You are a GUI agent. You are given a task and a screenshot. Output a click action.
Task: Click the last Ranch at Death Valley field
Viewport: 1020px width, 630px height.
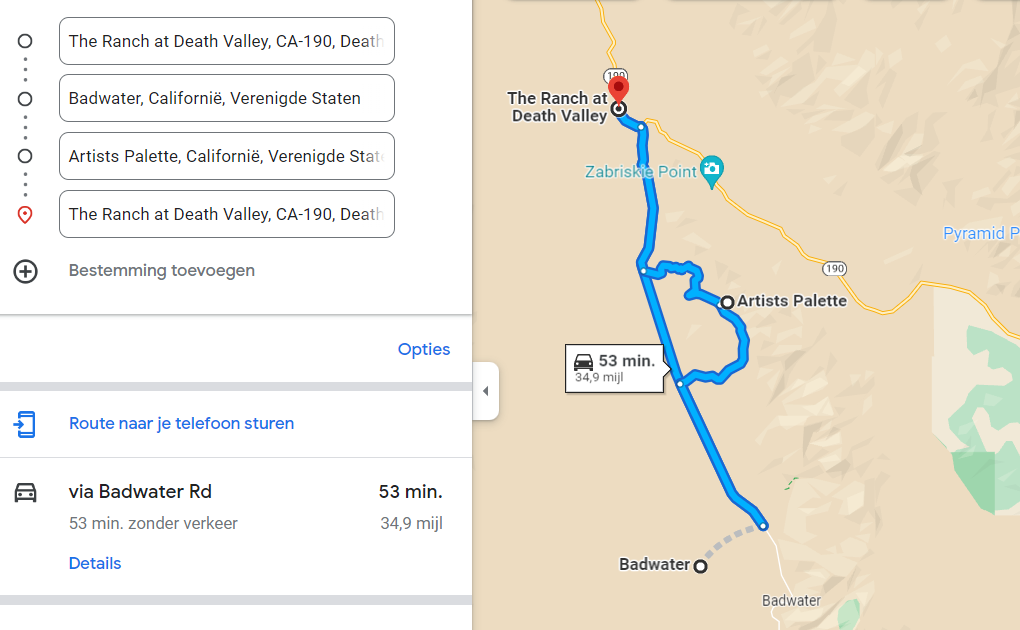(x=227, y=214)
